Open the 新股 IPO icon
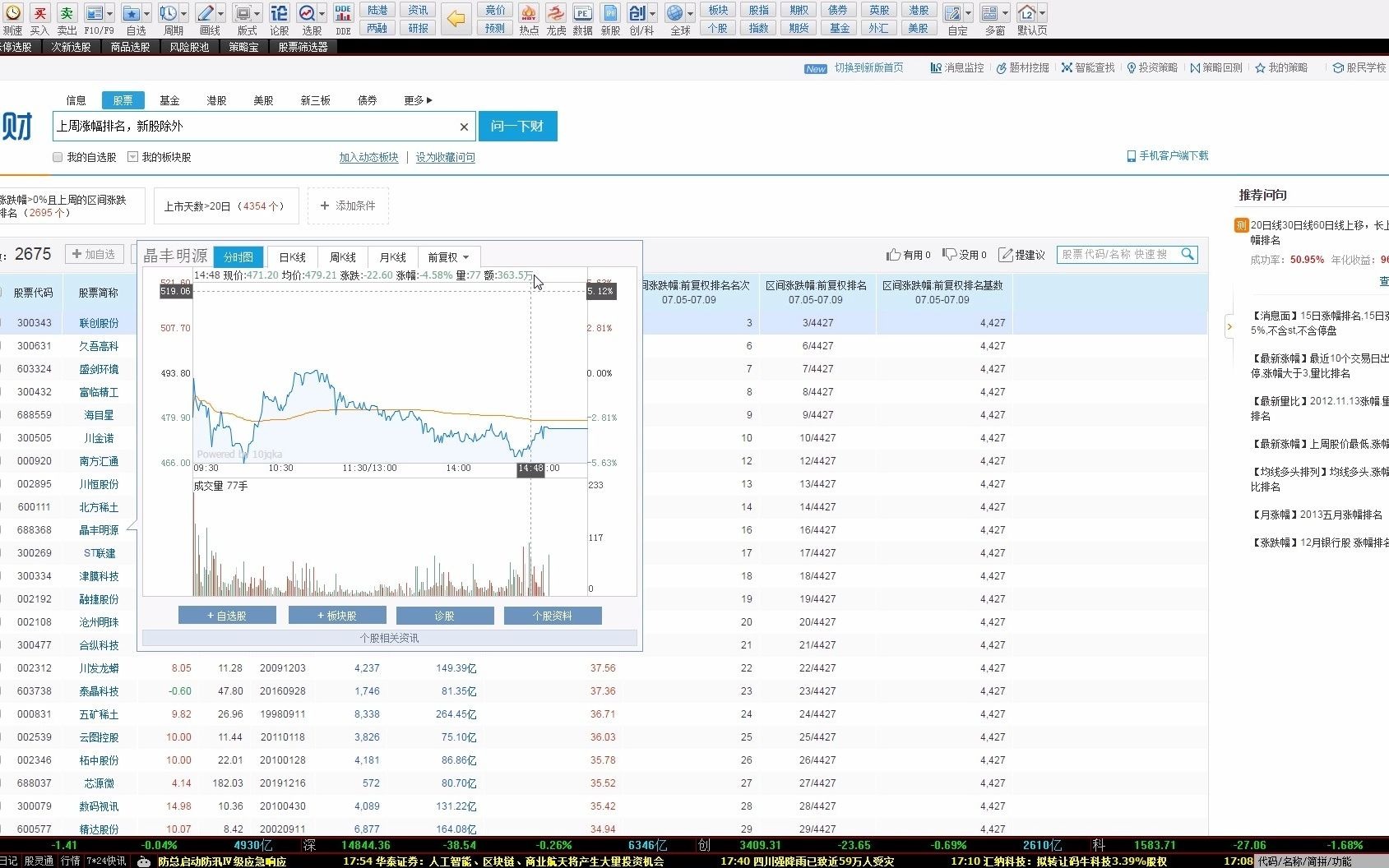Image resolution: width=1389 pixels, height=868 pixels. [610, 13]
